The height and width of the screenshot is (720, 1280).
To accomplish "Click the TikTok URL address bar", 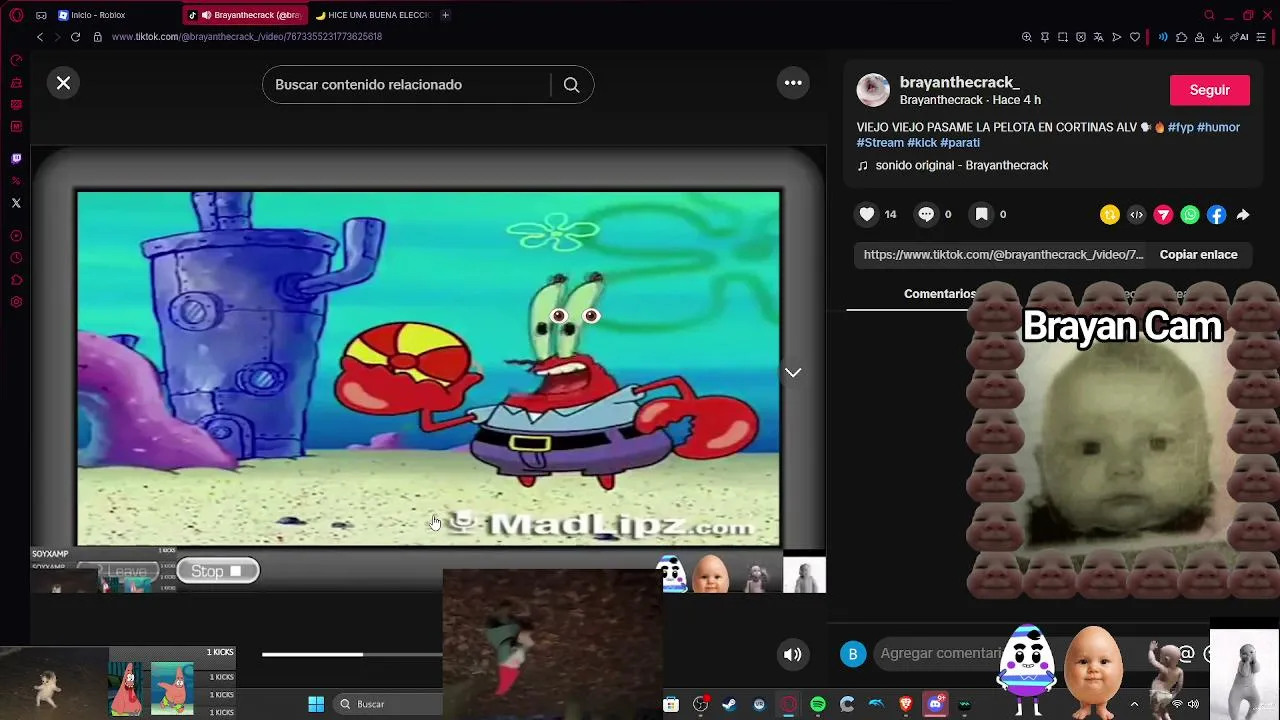I will point(247,37).
